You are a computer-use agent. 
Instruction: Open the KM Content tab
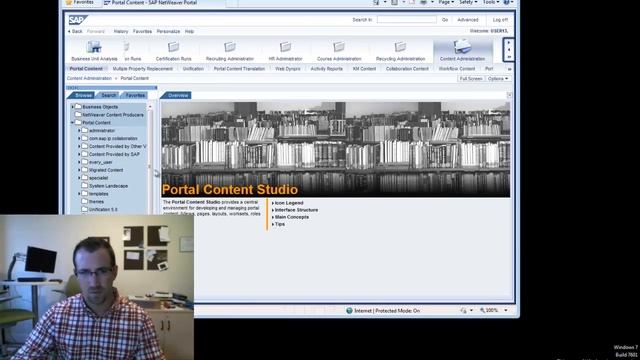click(x=364, y=69)
